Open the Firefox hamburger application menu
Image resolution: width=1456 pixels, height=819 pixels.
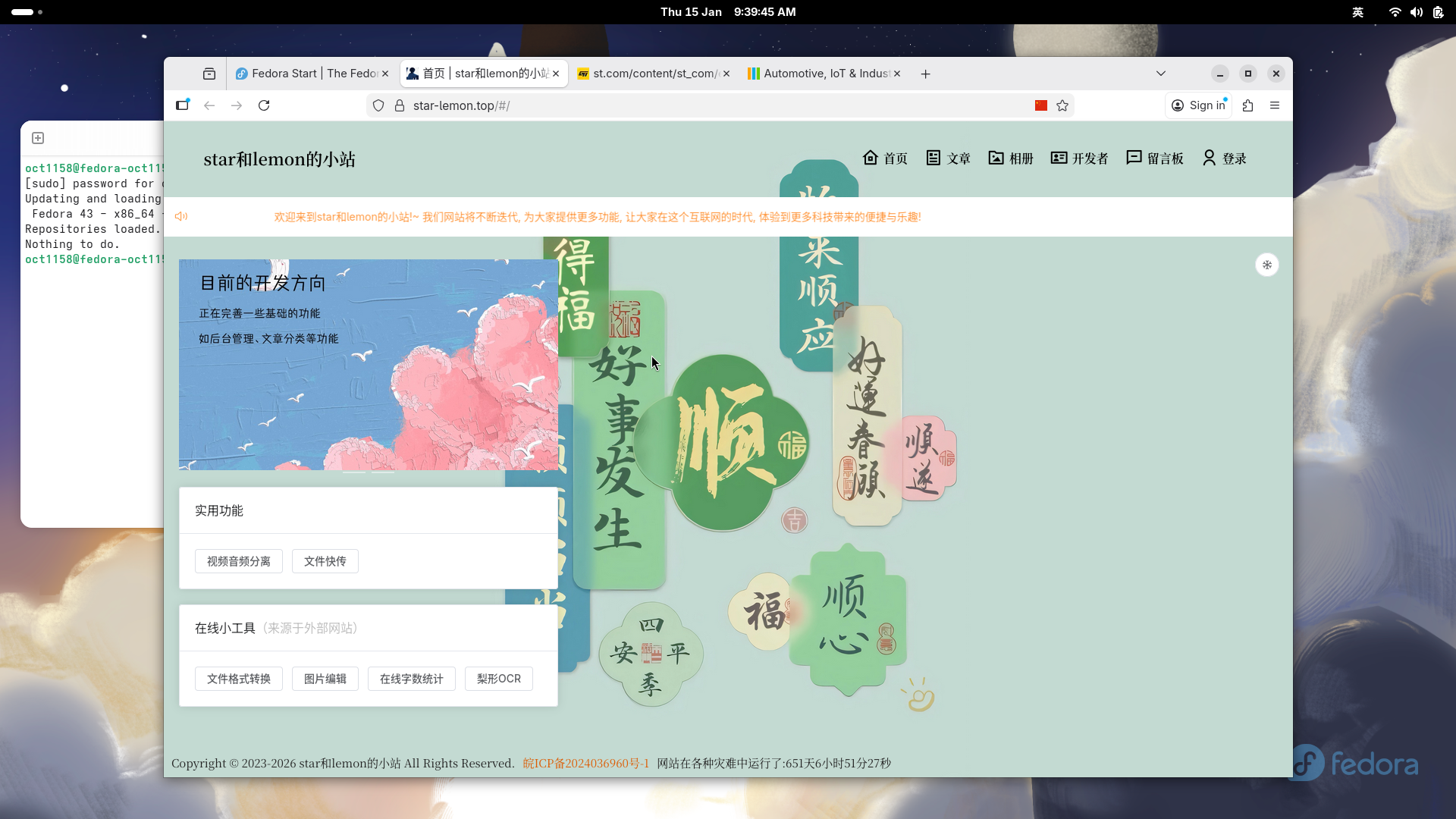point(1275,105)
